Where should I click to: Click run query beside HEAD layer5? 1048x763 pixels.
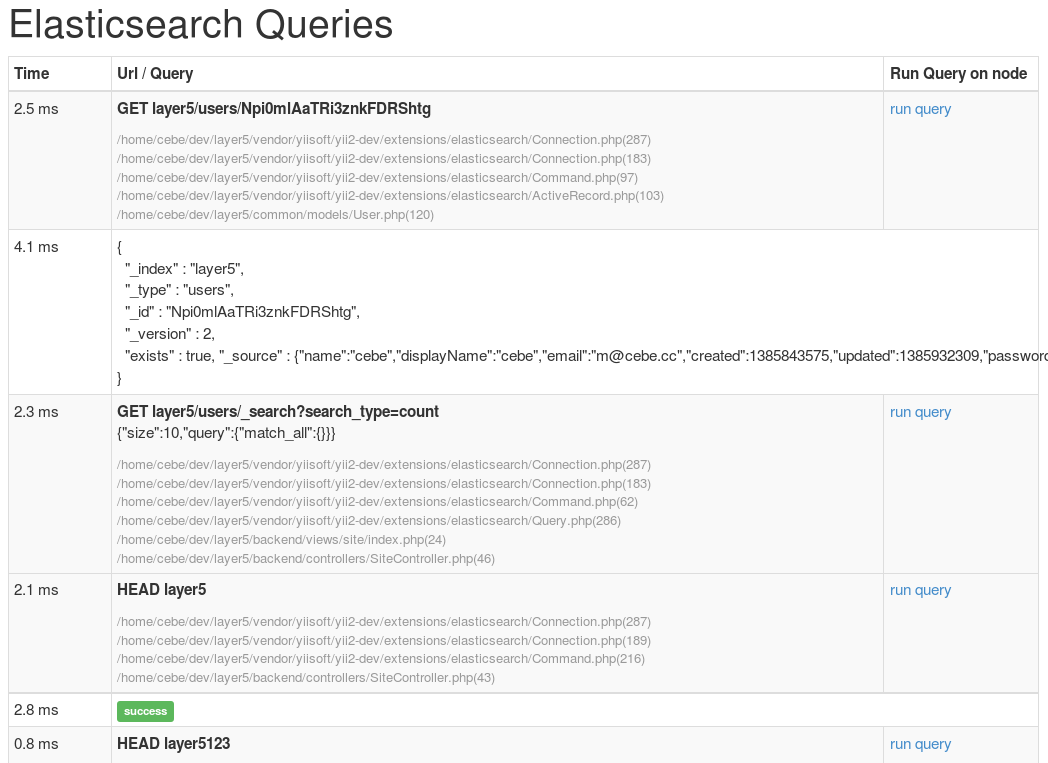coord(920,590)
